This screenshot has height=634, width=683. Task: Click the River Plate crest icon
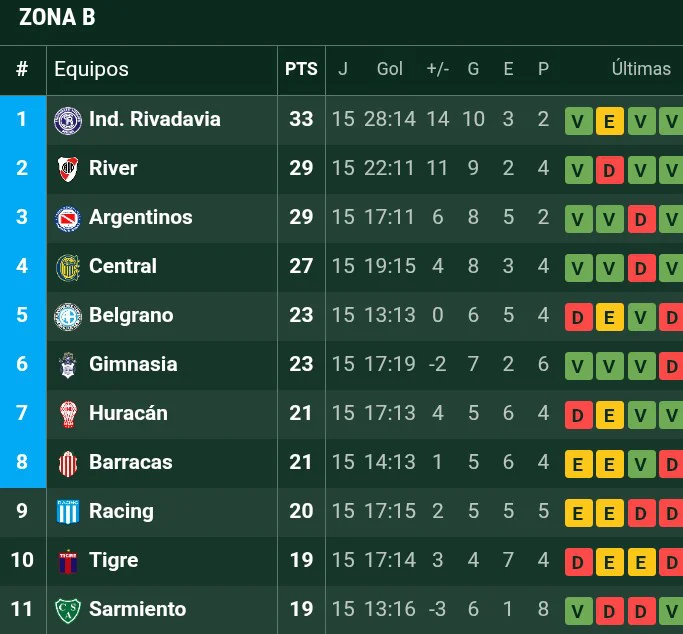(x=68, y=169)
